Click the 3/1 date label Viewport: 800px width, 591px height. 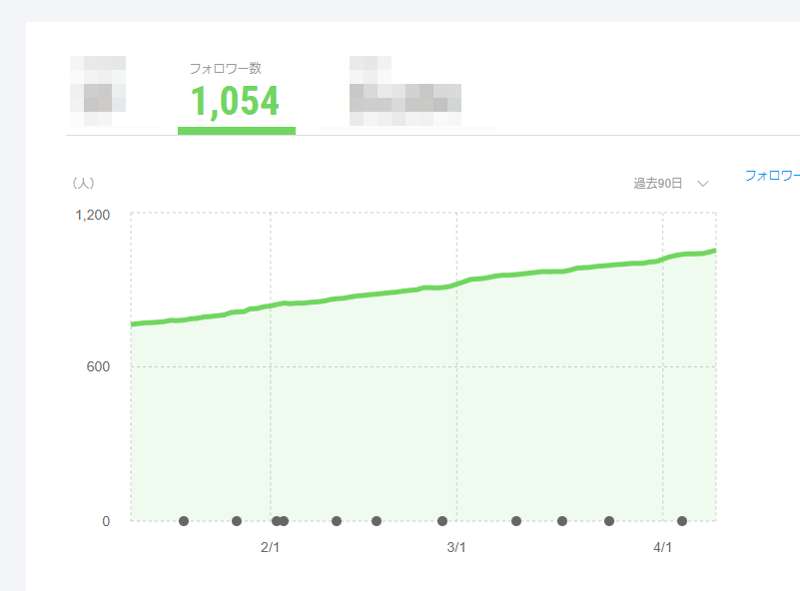coord(457,547)
